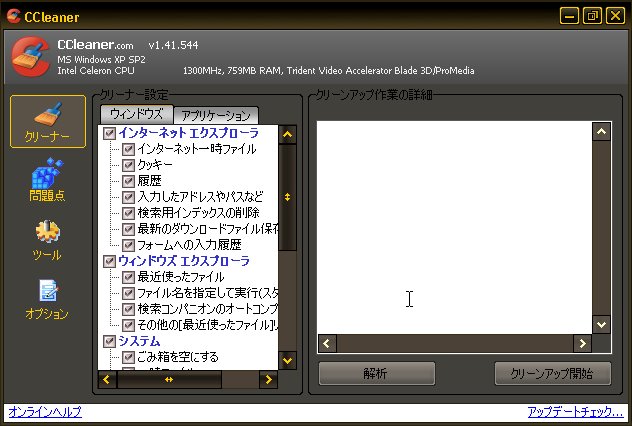Click details pane scroll down arrow

601,324
